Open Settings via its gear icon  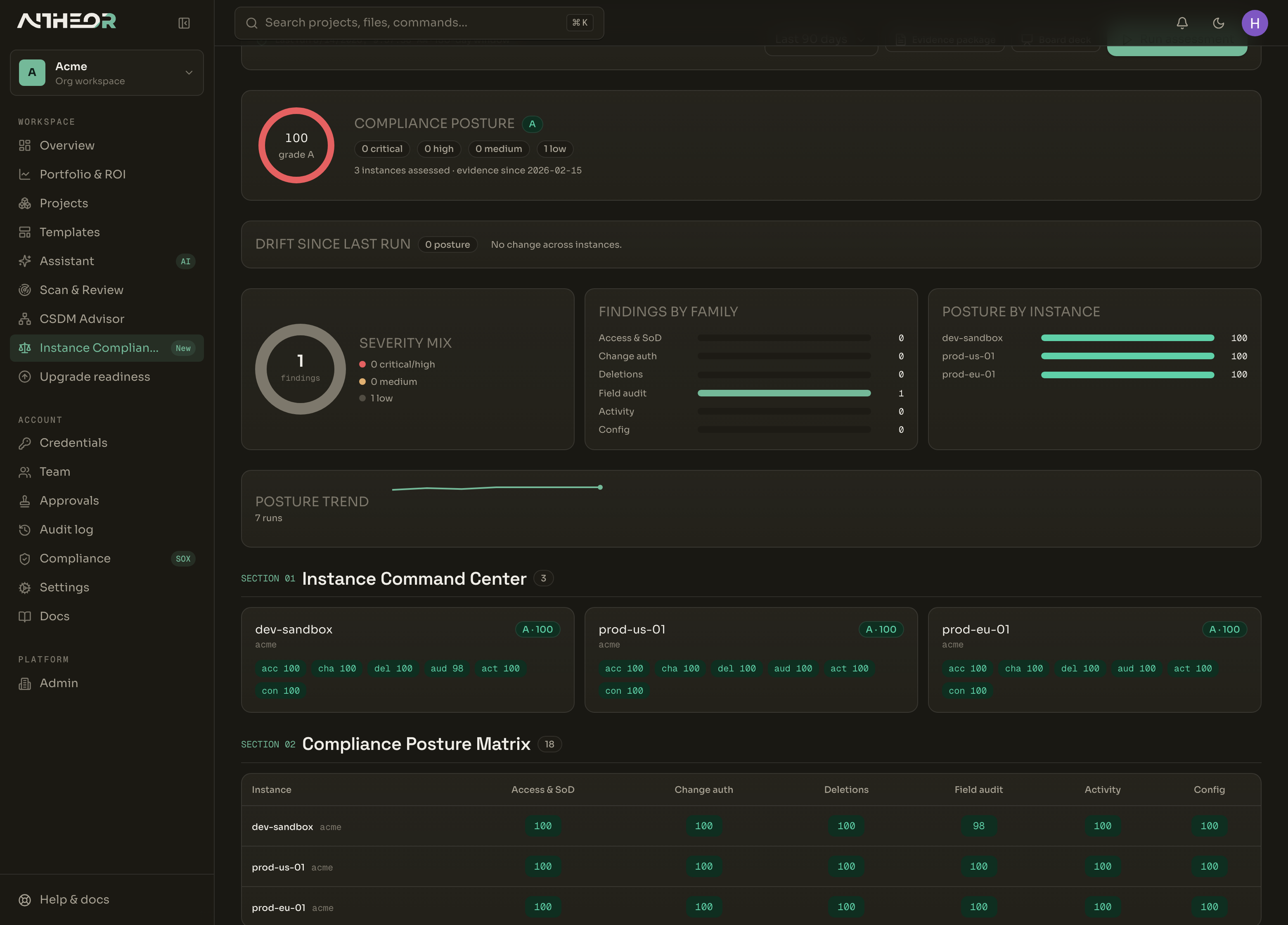tap(24, 588)
